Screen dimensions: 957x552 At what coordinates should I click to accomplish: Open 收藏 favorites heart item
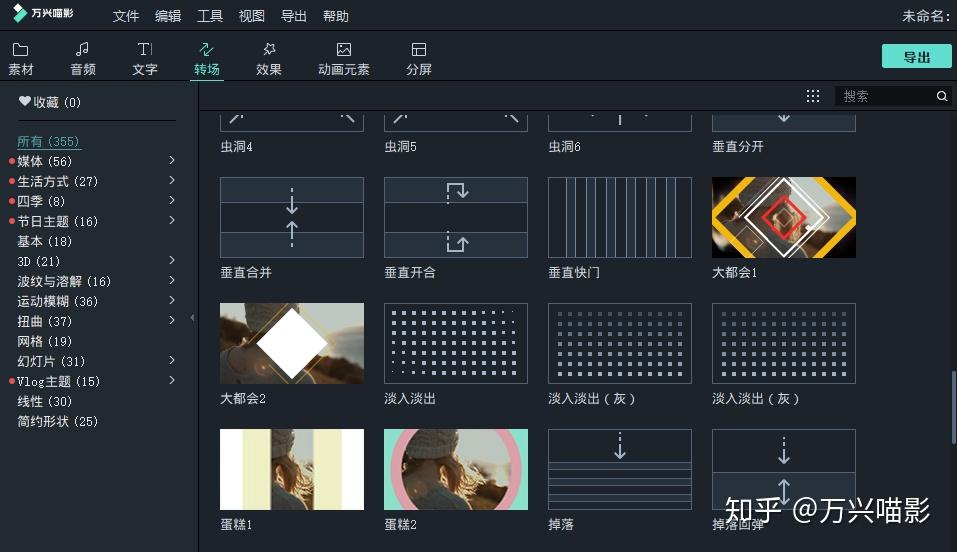49,102
